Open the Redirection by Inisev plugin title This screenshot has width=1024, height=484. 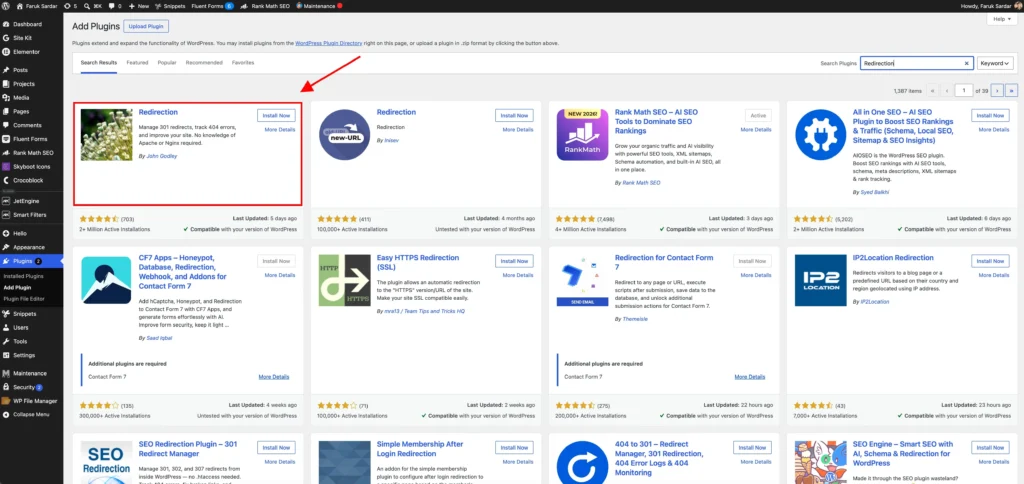[x=396, y=112]
